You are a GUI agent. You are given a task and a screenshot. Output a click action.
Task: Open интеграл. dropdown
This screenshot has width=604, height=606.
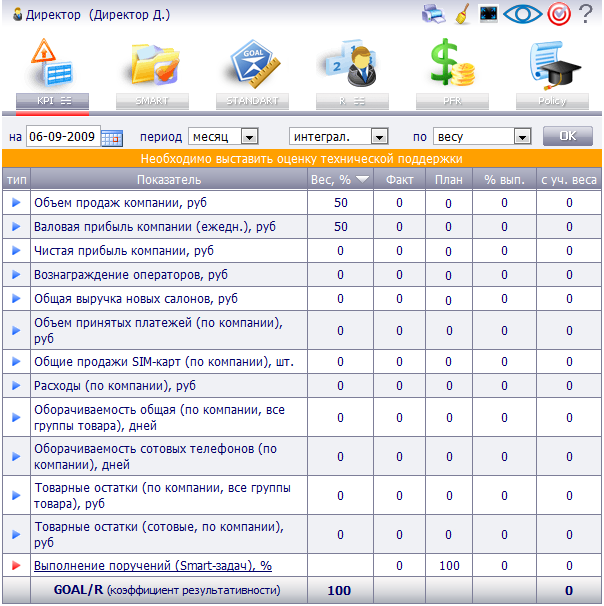tap(339, 136)
